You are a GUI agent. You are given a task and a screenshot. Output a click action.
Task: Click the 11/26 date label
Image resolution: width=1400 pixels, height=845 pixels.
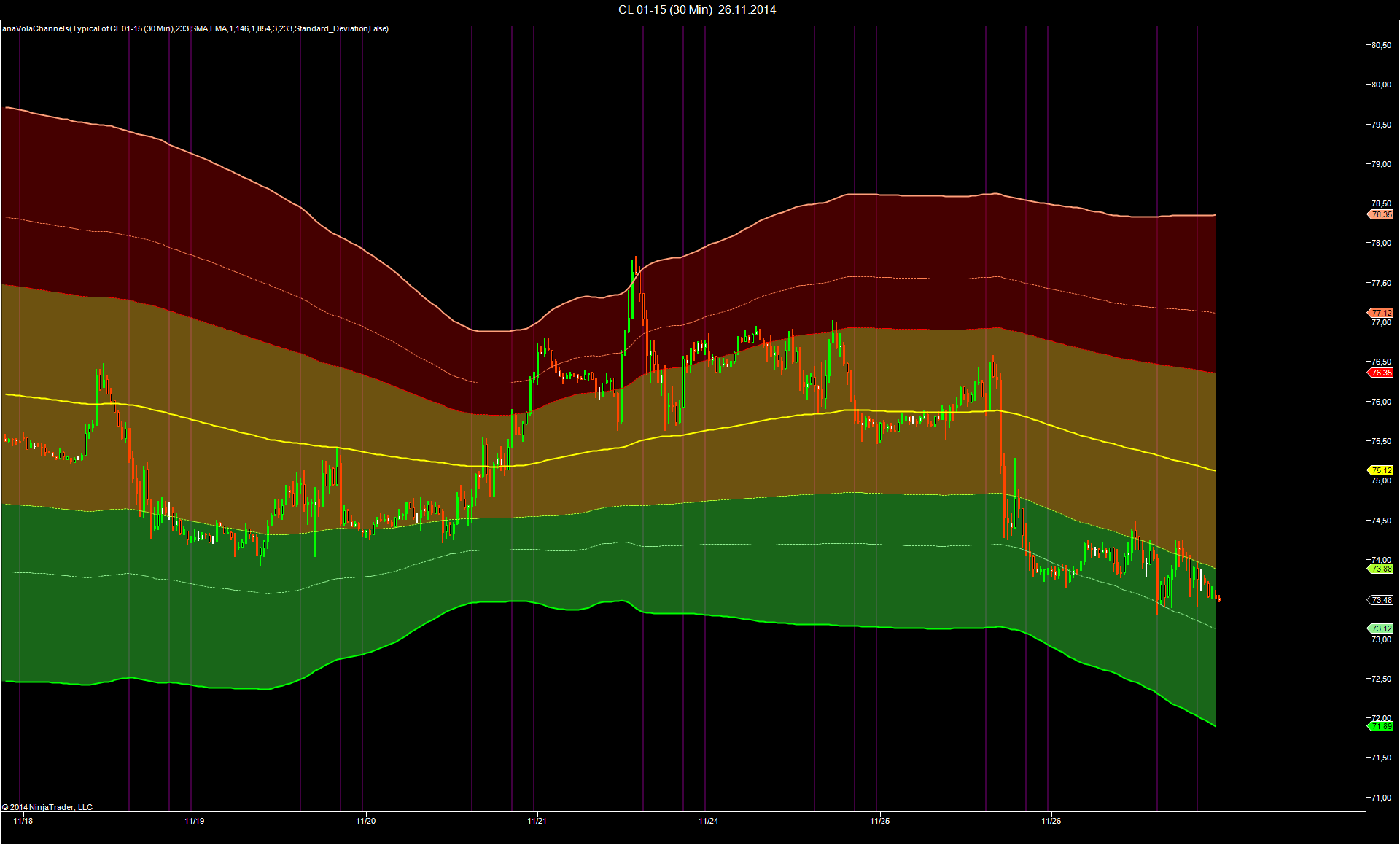[1051, 821]
